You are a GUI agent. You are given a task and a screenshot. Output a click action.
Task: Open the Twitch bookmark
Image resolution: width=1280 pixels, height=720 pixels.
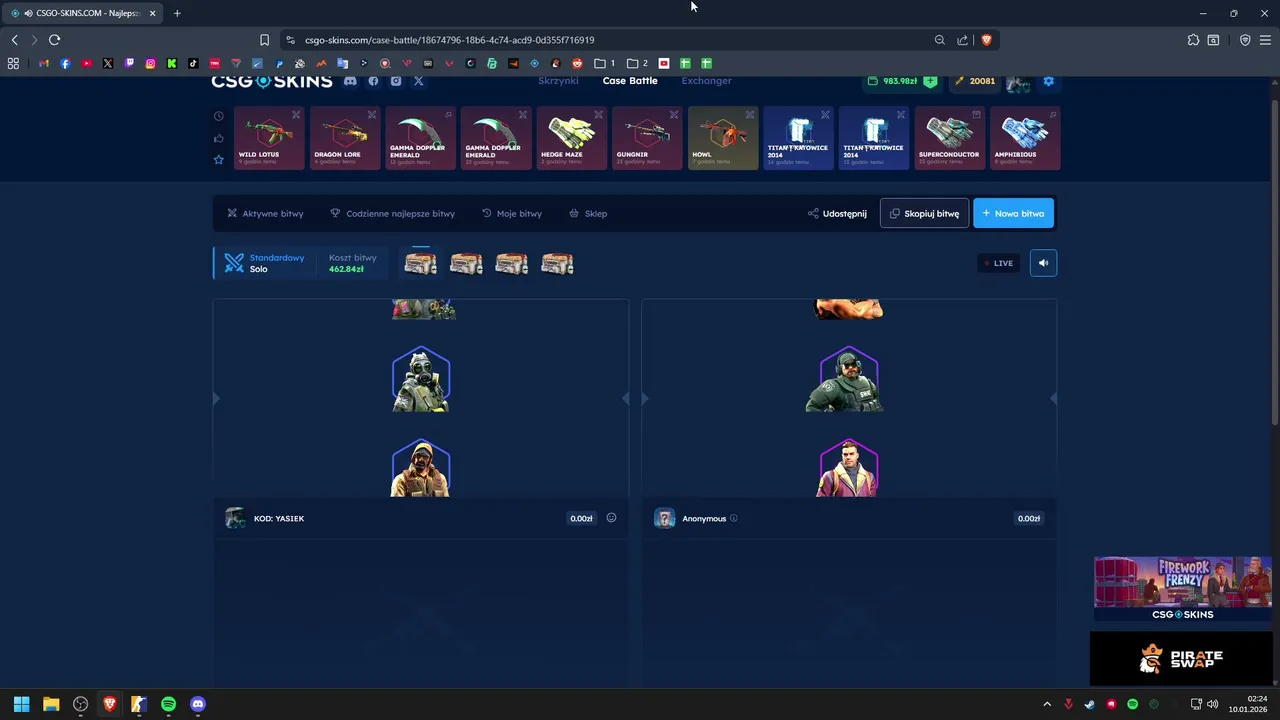click(129, 63)
